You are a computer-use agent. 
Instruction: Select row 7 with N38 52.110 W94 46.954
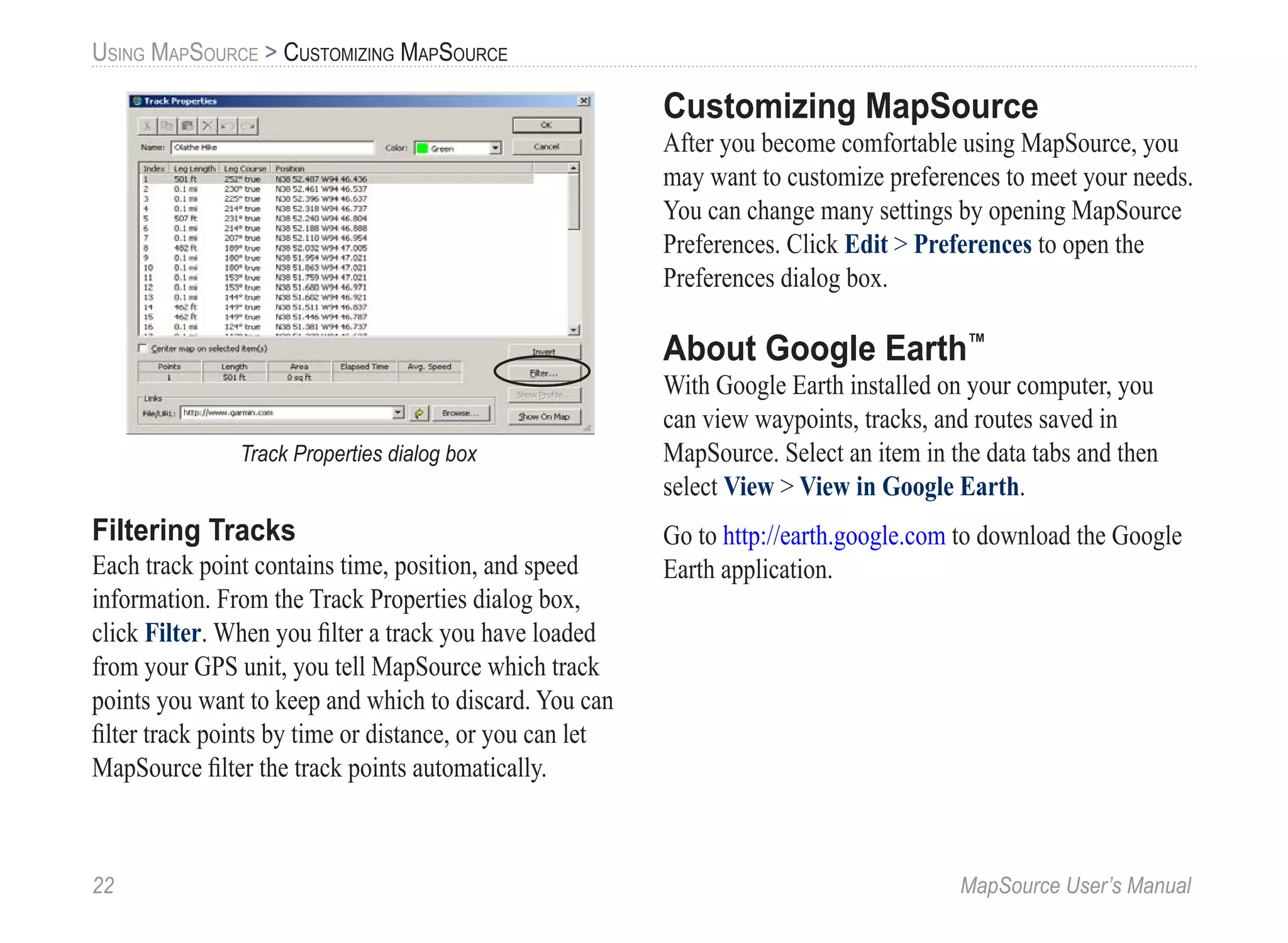(x=336, y=238)
